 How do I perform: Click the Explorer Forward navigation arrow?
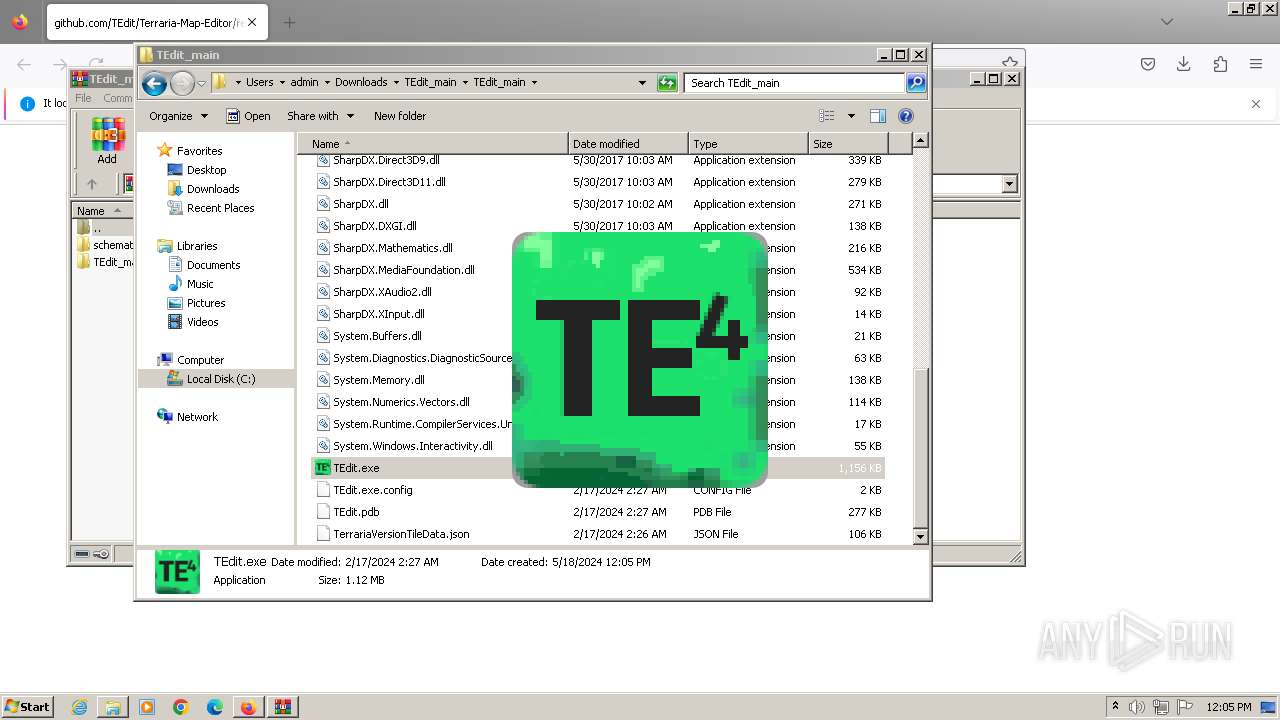[x=182, y=83]
